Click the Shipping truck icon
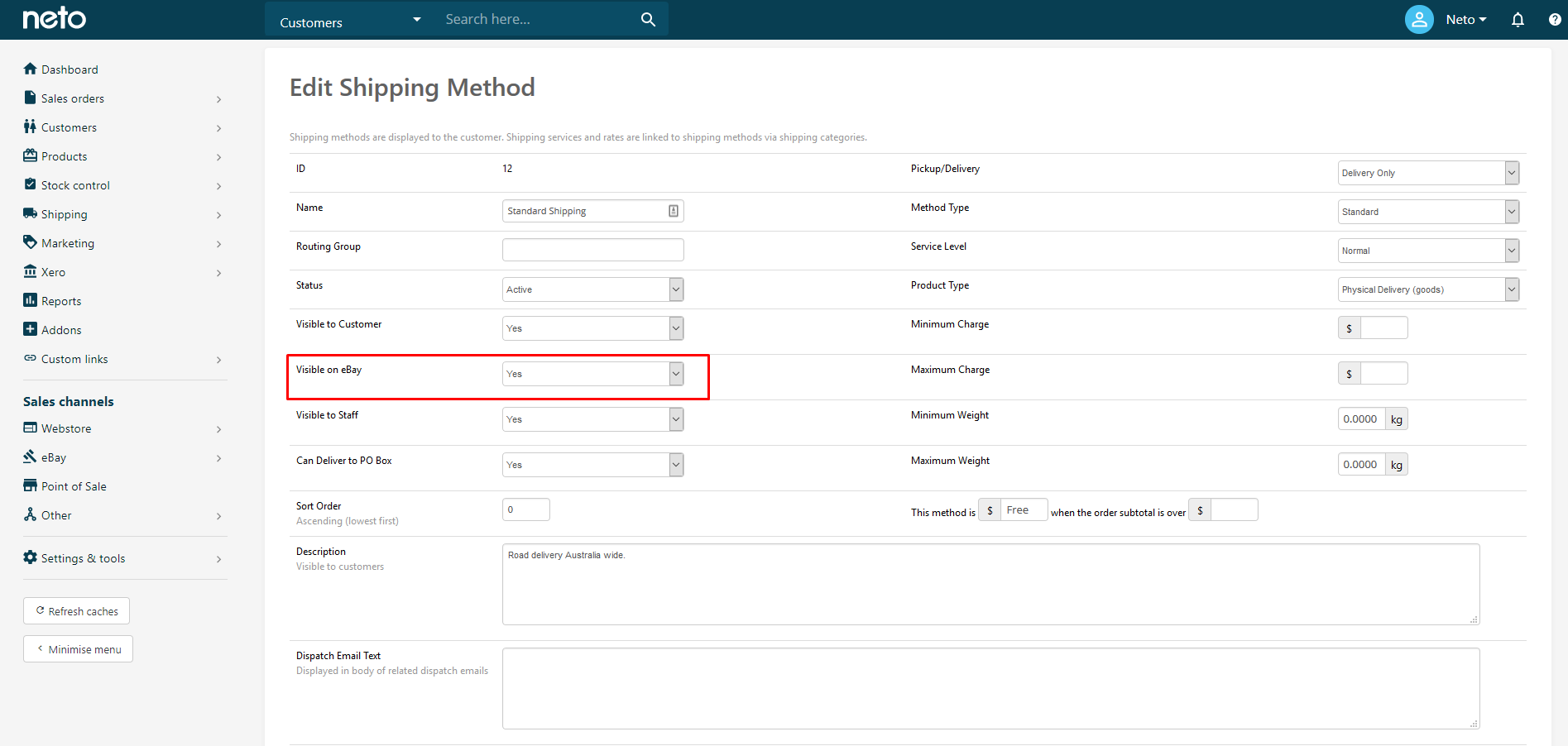The image size is (1568, 746). 31,213
